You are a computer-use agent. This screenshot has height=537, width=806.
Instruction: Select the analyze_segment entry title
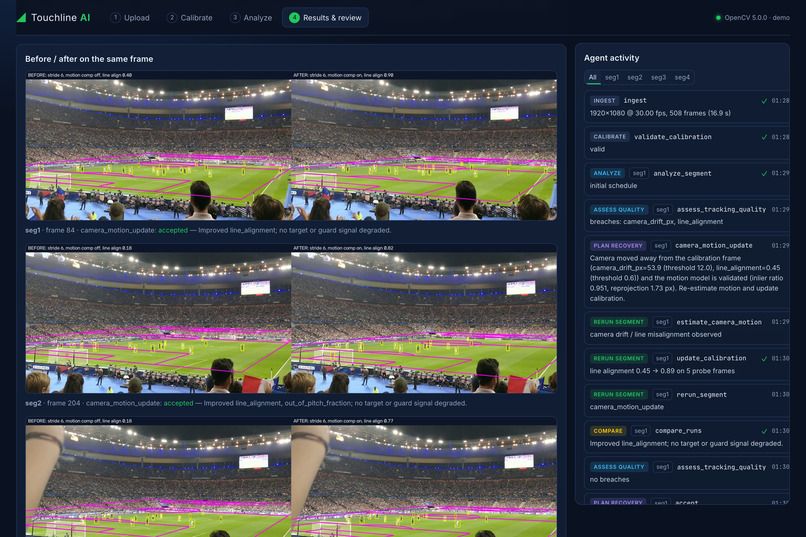point(682,174)
